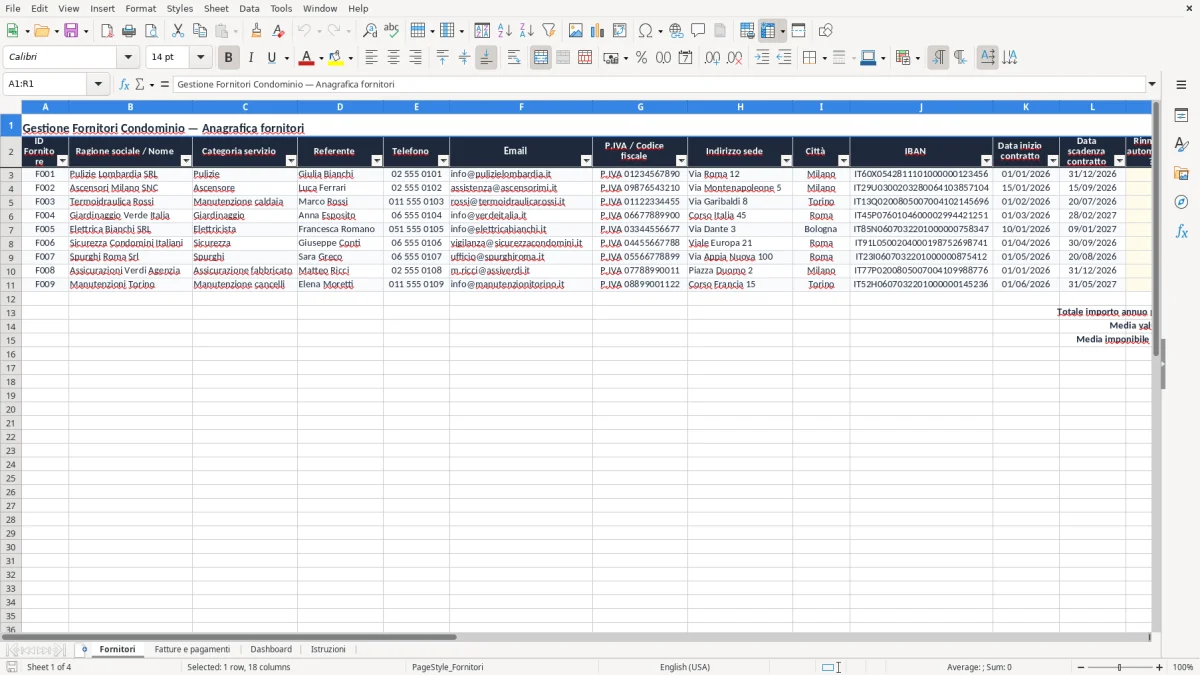
Task: Click the zoom in plus button
Action: click(x=1160, y=667)
